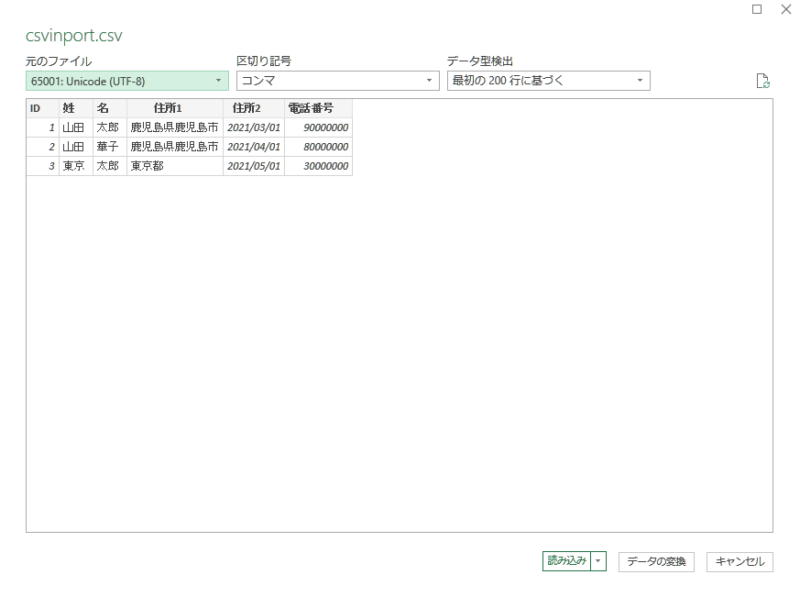Select the ID column header

click(35, 109)
